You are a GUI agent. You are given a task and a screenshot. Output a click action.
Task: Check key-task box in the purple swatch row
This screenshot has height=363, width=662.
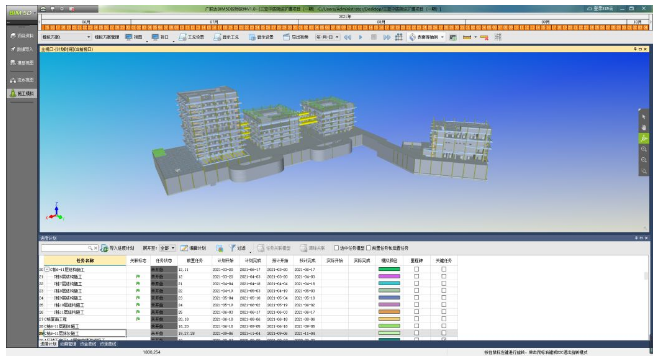tap(443, 305)
